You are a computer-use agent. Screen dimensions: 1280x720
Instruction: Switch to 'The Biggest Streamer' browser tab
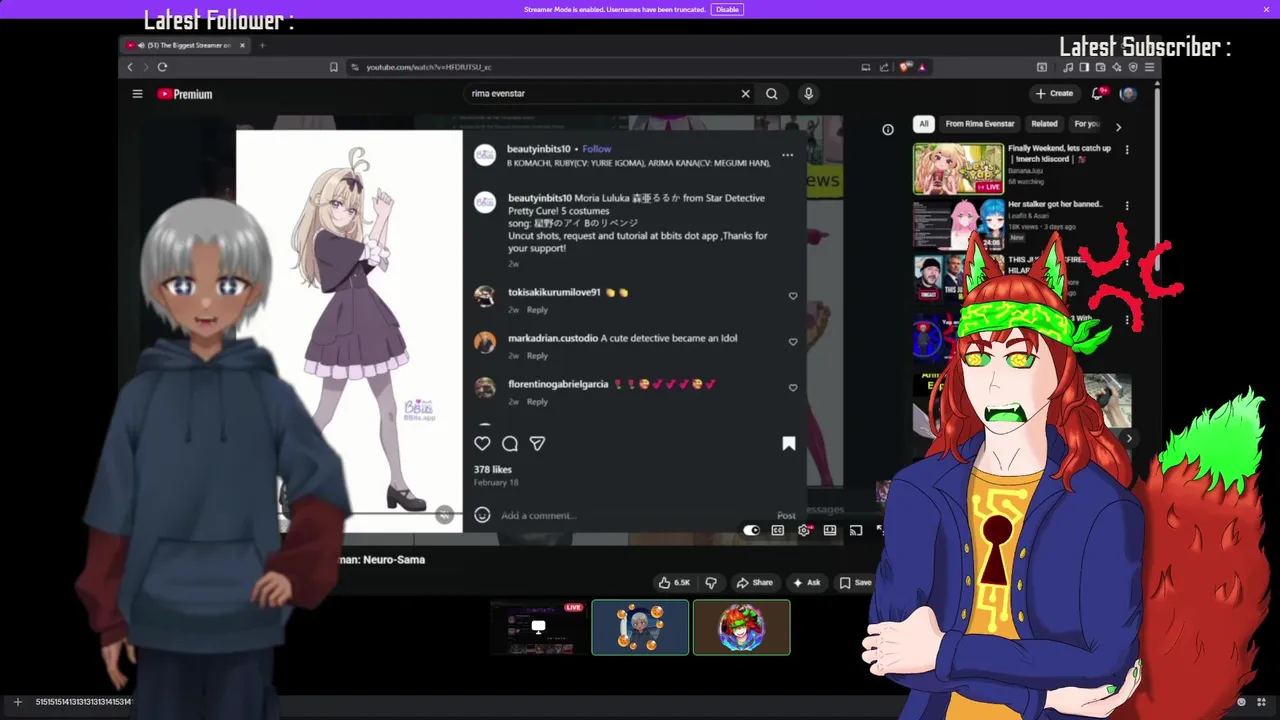click(x=186, y=45)
